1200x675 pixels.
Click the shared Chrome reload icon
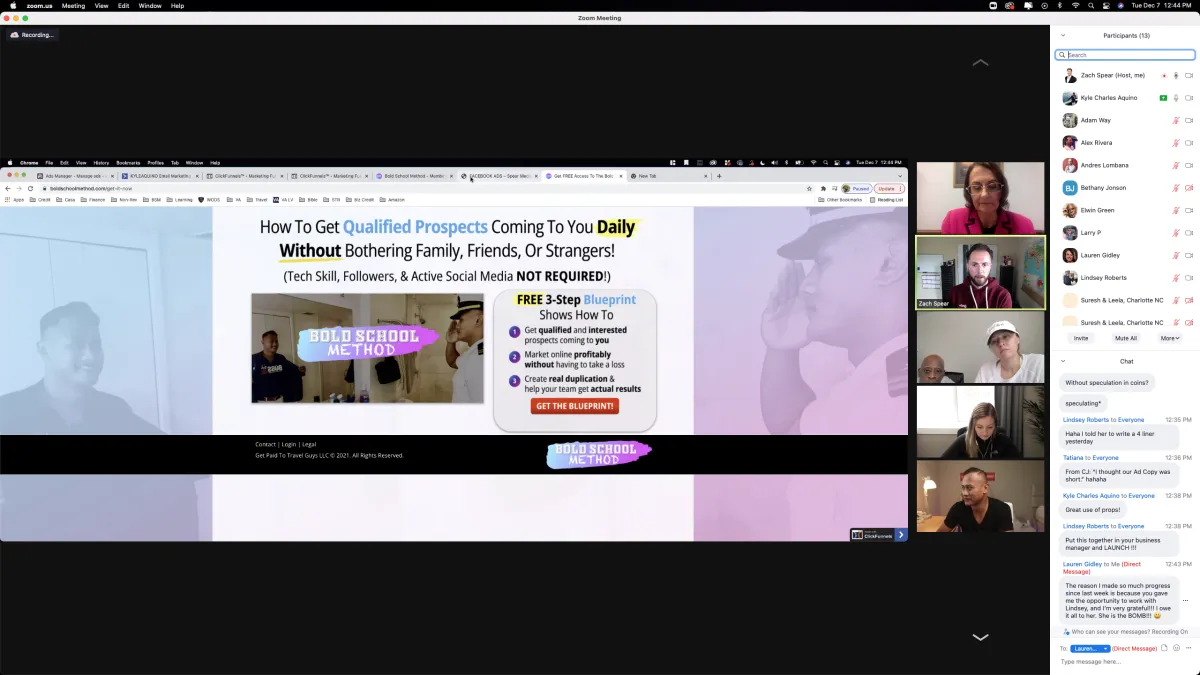click(x=30, y=188)
